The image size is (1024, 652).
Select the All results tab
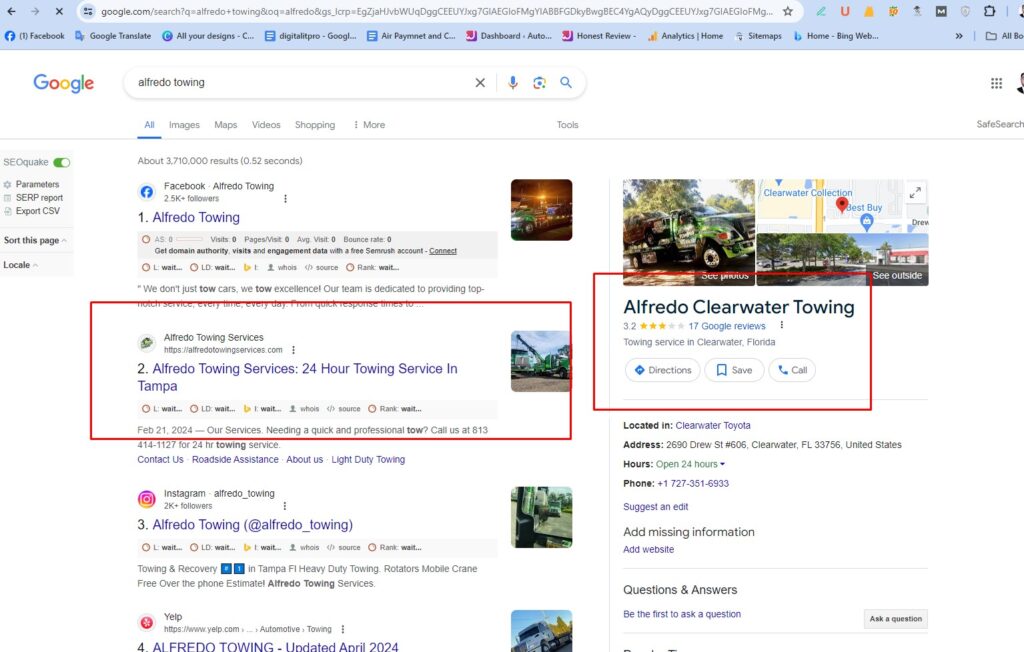150,125
